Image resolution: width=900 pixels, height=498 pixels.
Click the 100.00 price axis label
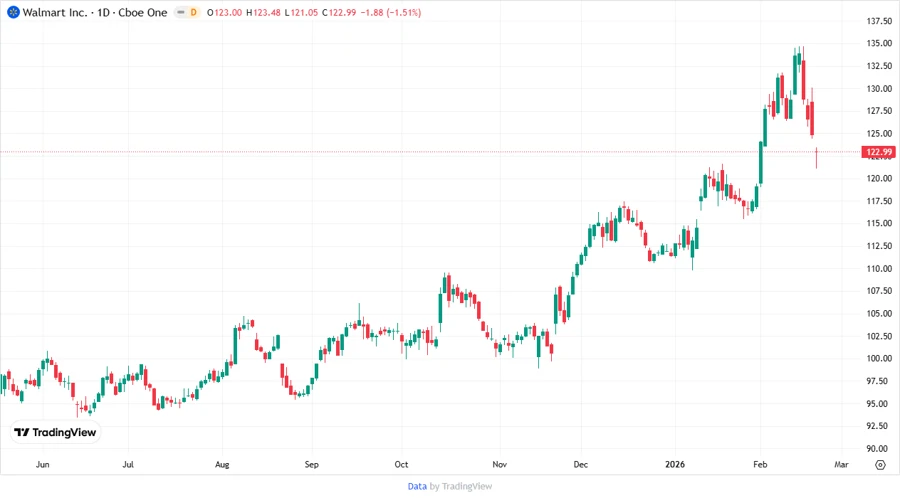coord(879,359)
